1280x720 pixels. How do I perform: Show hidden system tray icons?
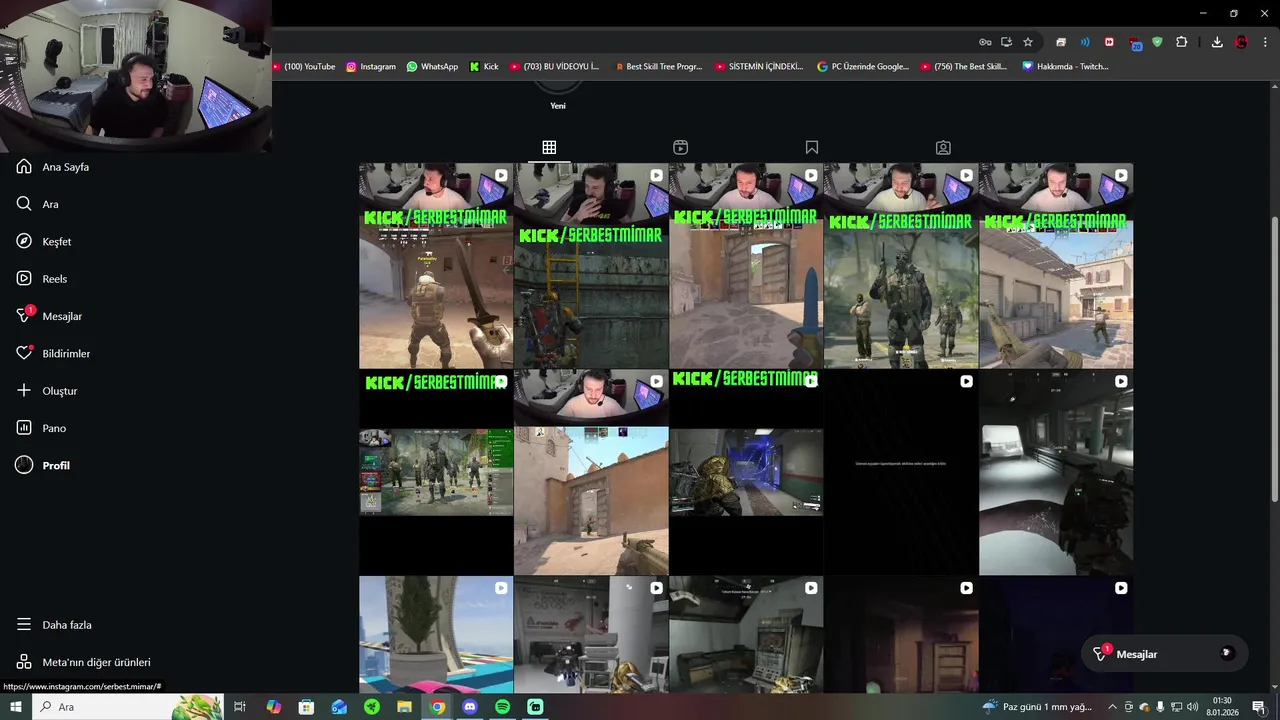pos(1112,707)
